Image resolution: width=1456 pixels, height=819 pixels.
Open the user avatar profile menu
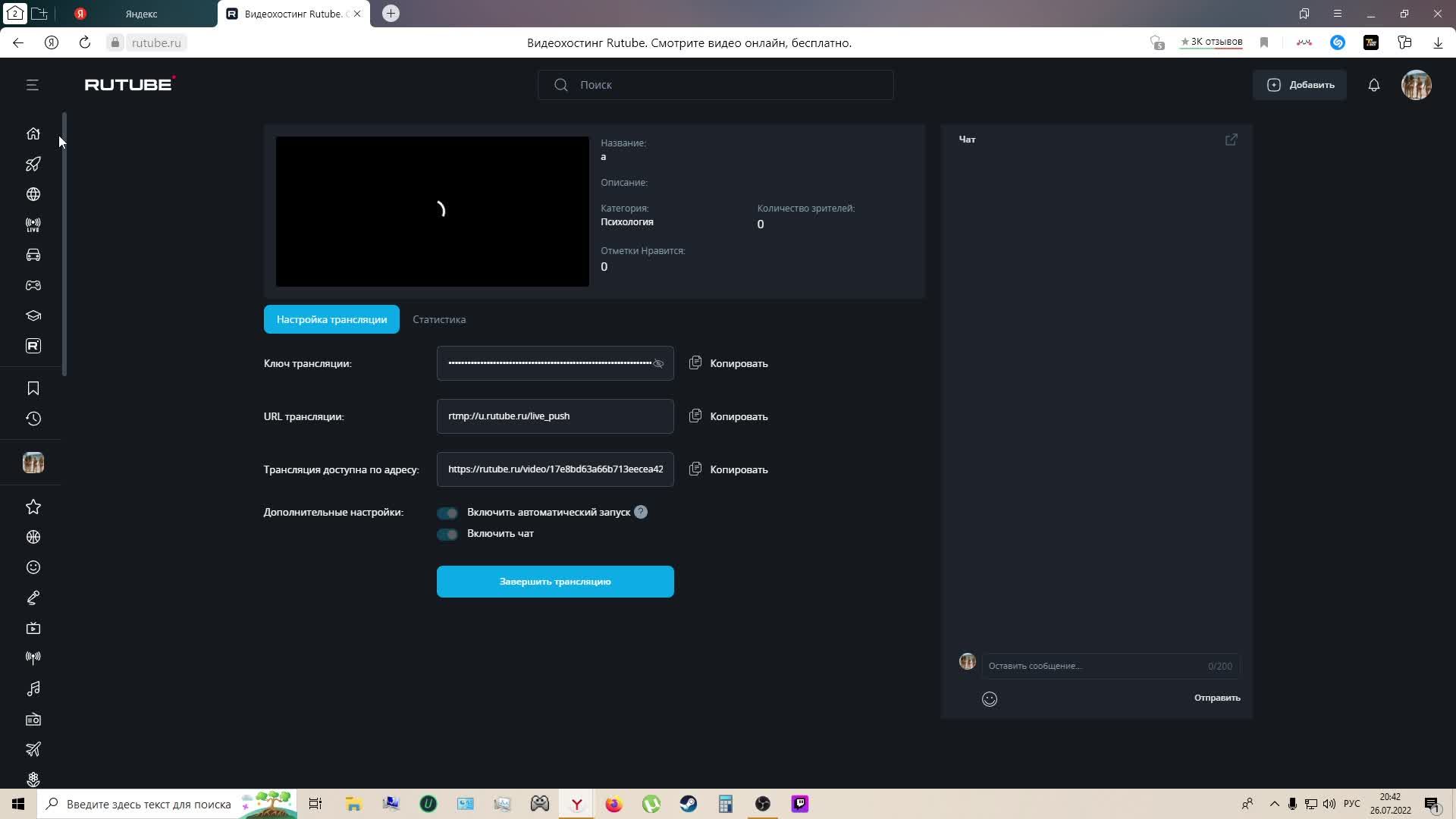[1416, 85]
